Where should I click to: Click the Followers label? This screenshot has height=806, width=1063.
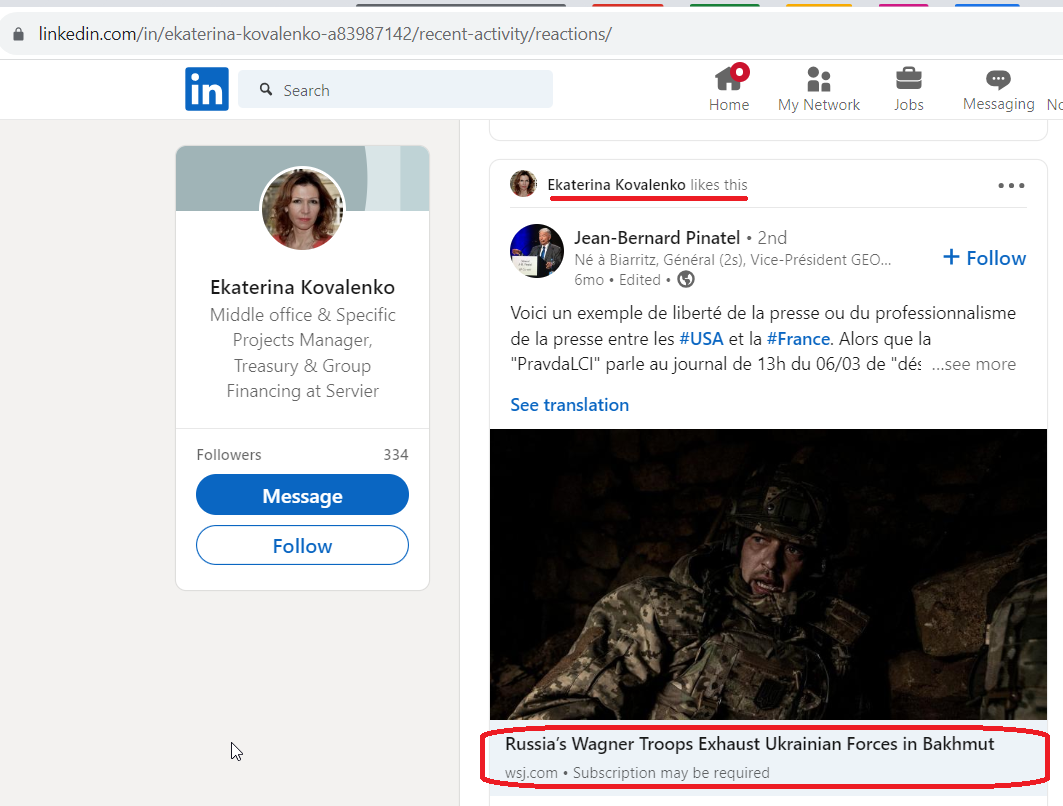tap(229, 455)
